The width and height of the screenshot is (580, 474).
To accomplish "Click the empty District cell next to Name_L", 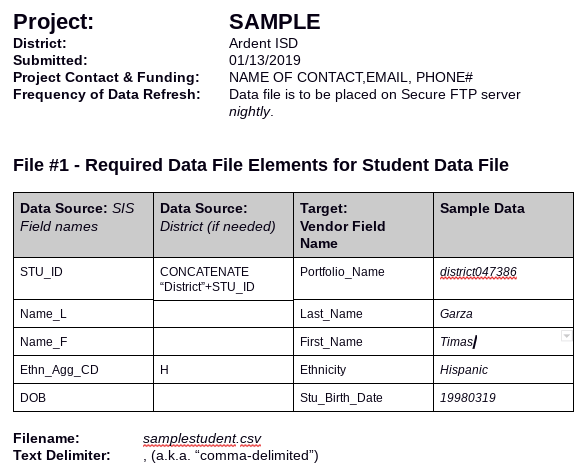I will 223,314.
